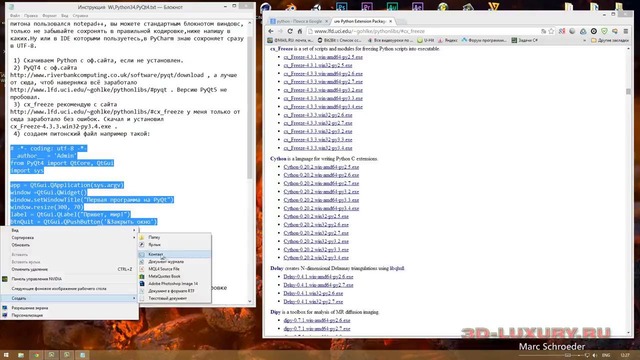Open File Explorer from the taskbar
Image resolution: width=640 pixels, height=360 pixels.
point(20,355)
